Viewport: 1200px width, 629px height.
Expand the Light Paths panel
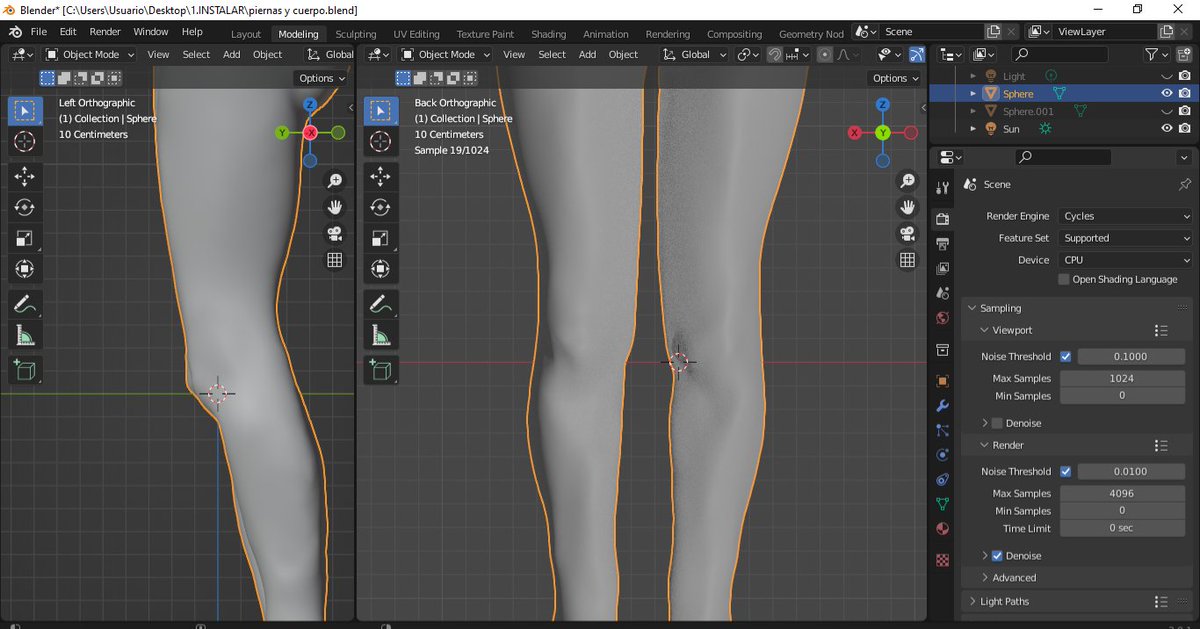coord(1004,601)
